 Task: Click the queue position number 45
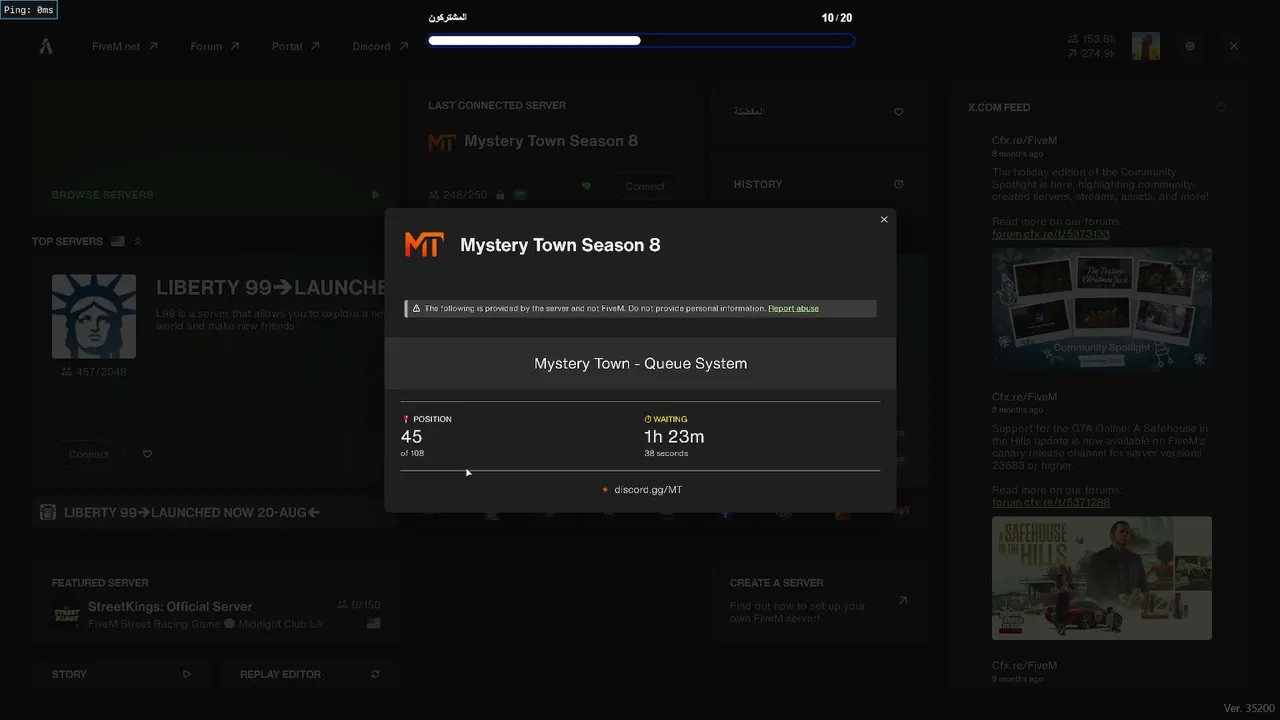[411, 437]
